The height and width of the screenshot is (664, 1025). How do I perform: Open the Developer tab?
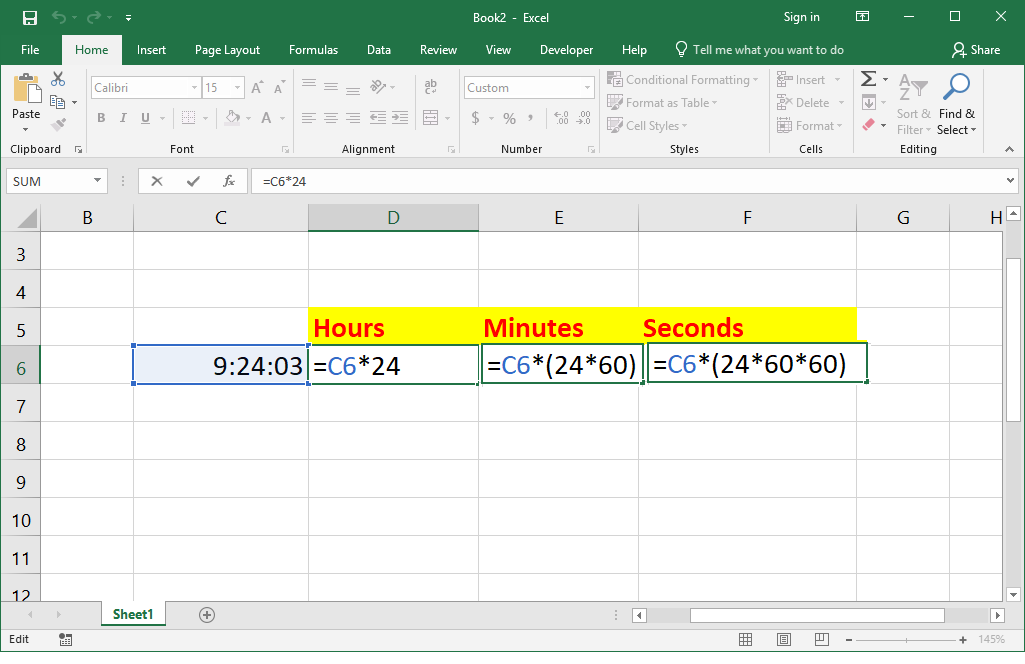566,49
